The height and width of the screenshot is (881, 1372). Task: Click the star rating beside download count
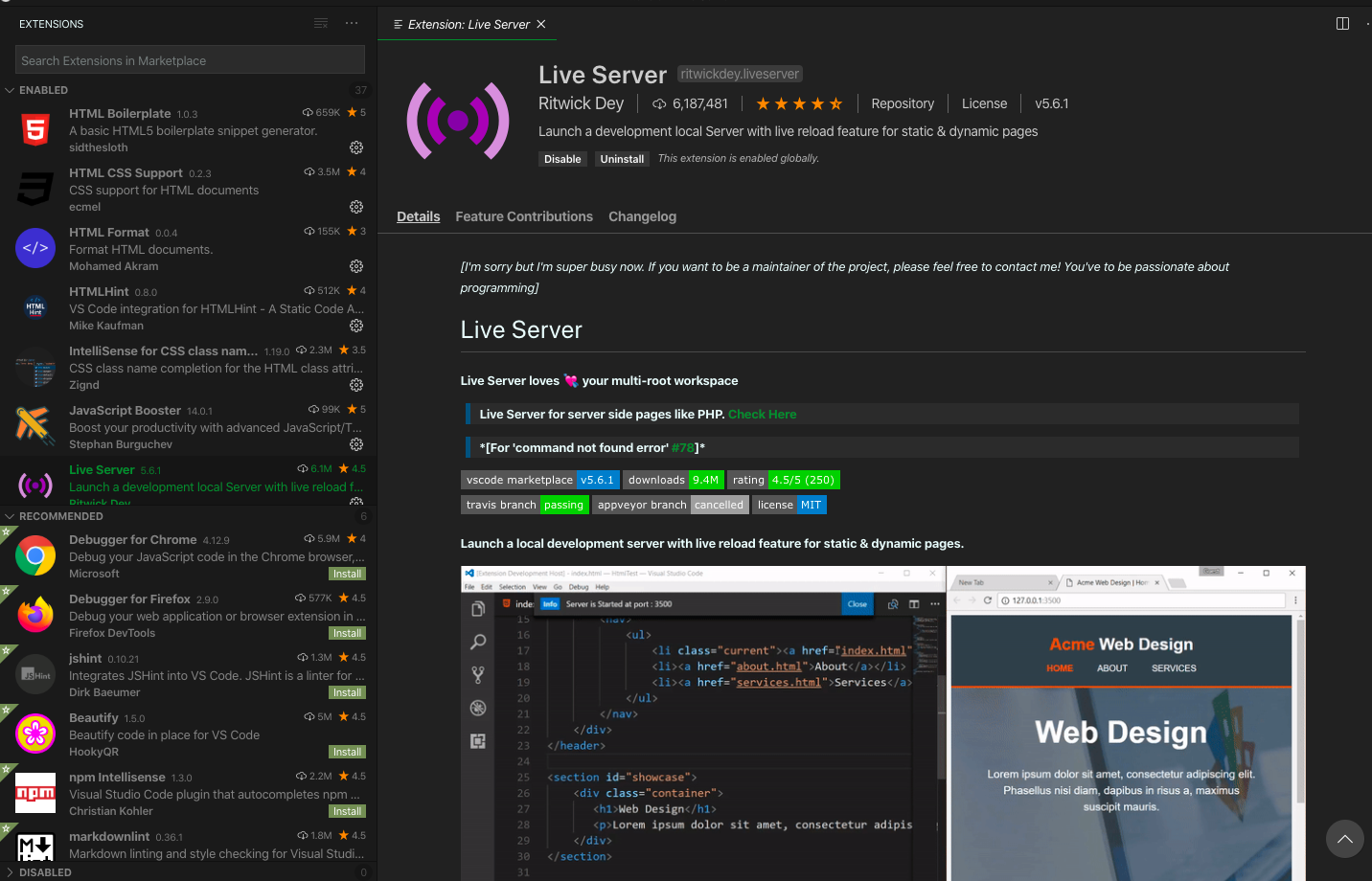pyautogui.click(x=799, y=102)
